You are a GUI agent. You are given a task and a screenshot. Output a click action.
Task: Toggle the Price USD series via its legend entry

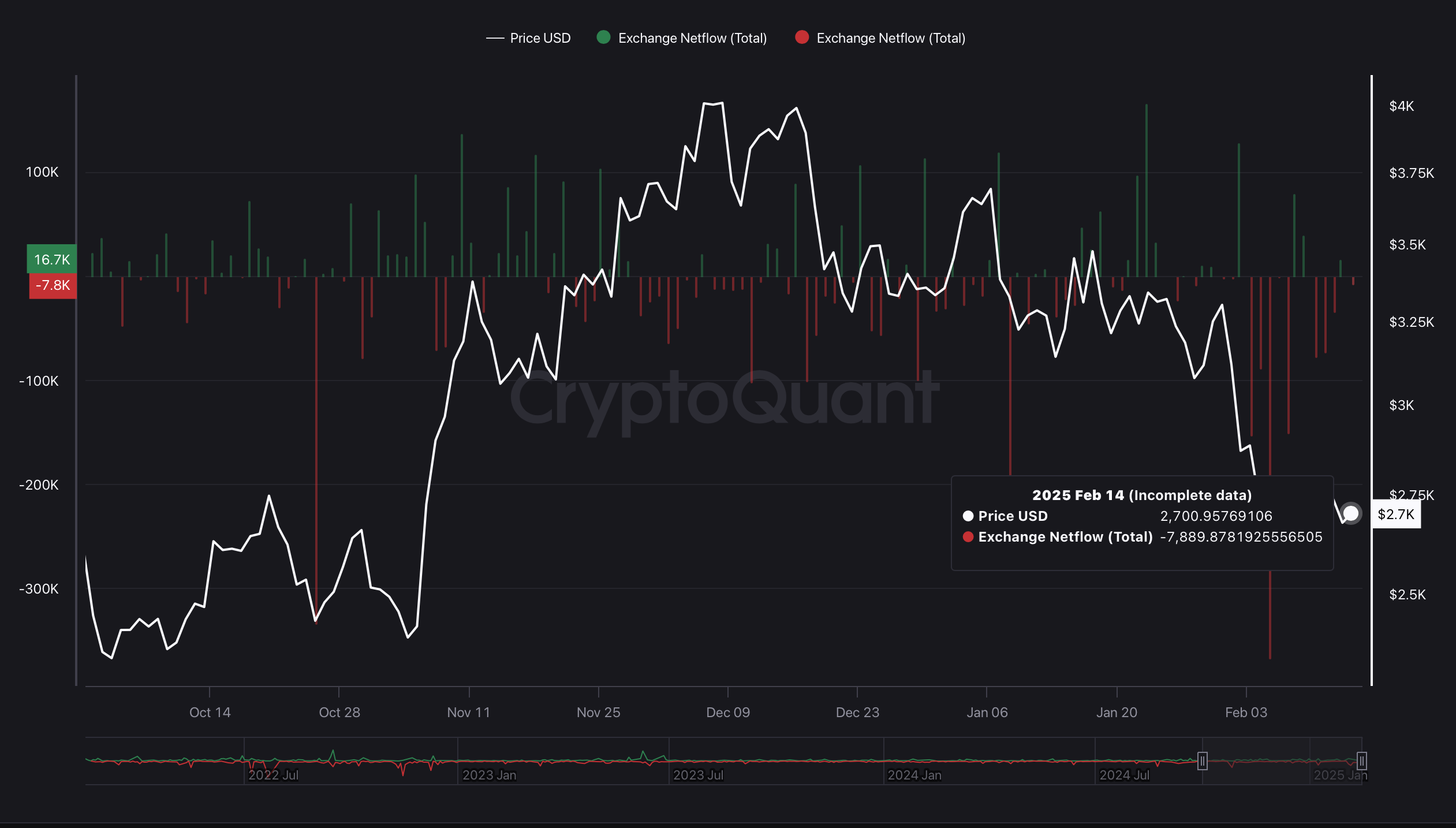click(x=539, y=38)
